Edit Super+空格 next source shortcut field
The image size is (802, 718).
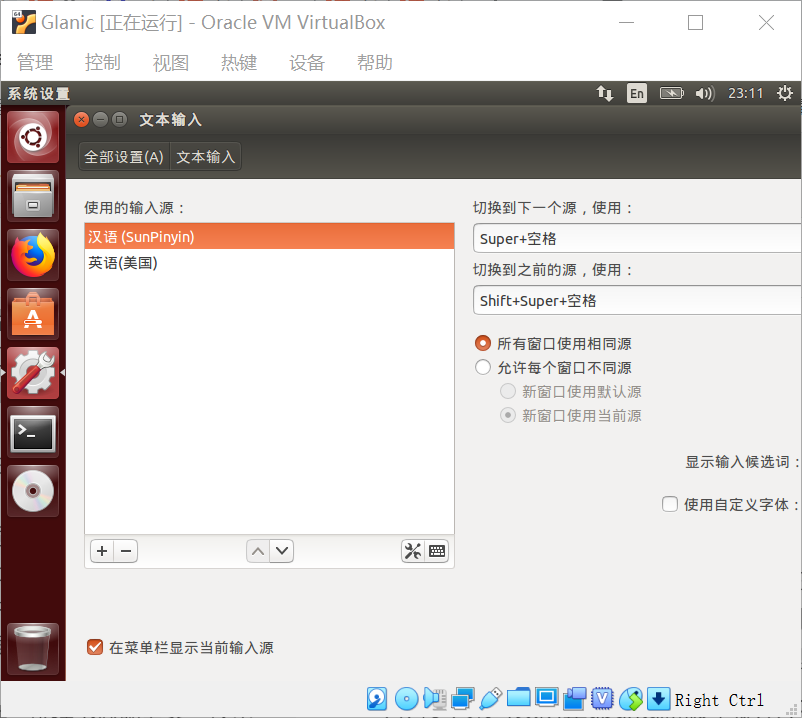[637, 238]
